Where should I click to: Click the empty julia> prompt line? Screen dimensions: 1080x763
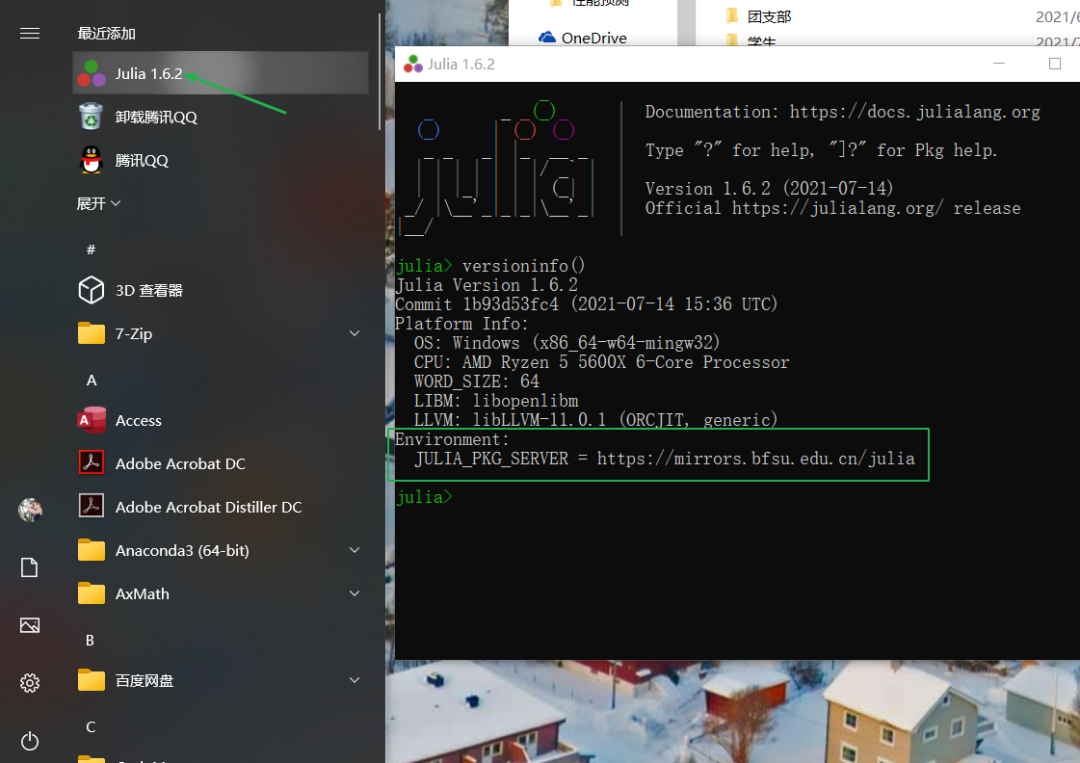pyautogui.click(x=424, y=497)
